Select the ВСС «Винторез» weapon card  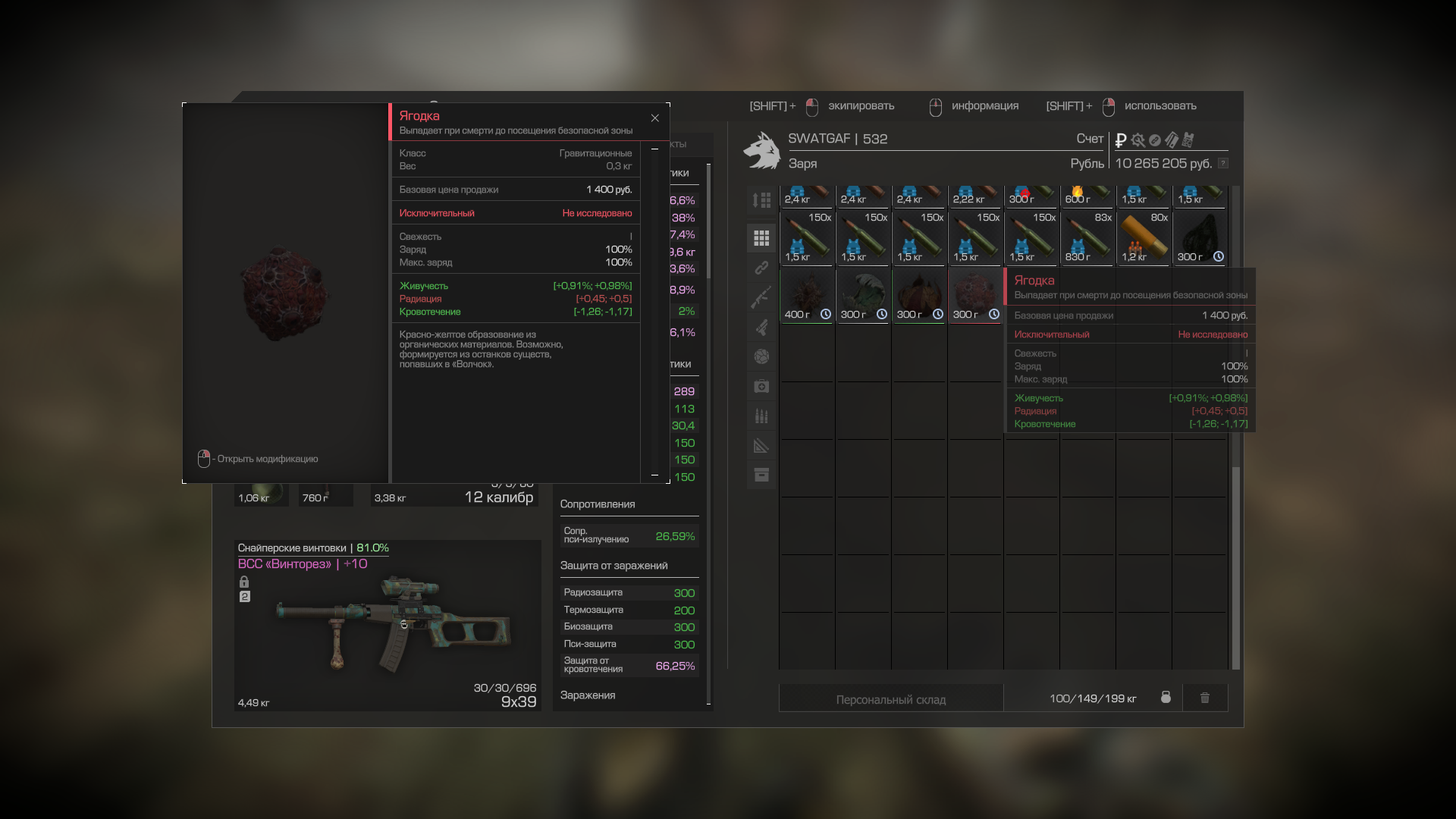(x=388, y=626)
